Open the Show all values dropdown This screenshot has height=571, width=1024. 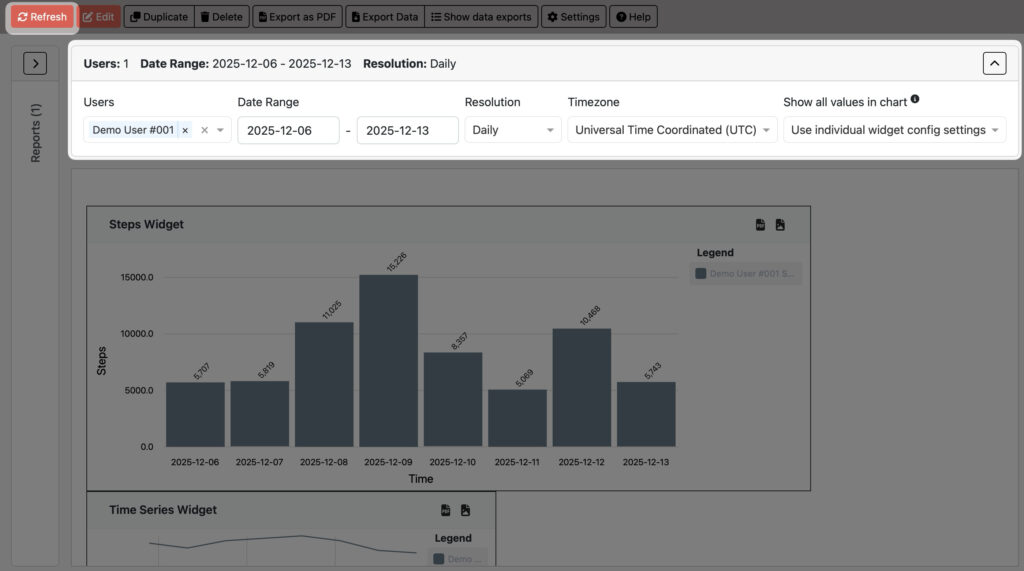pyautogui.click(x=894, y=130)
